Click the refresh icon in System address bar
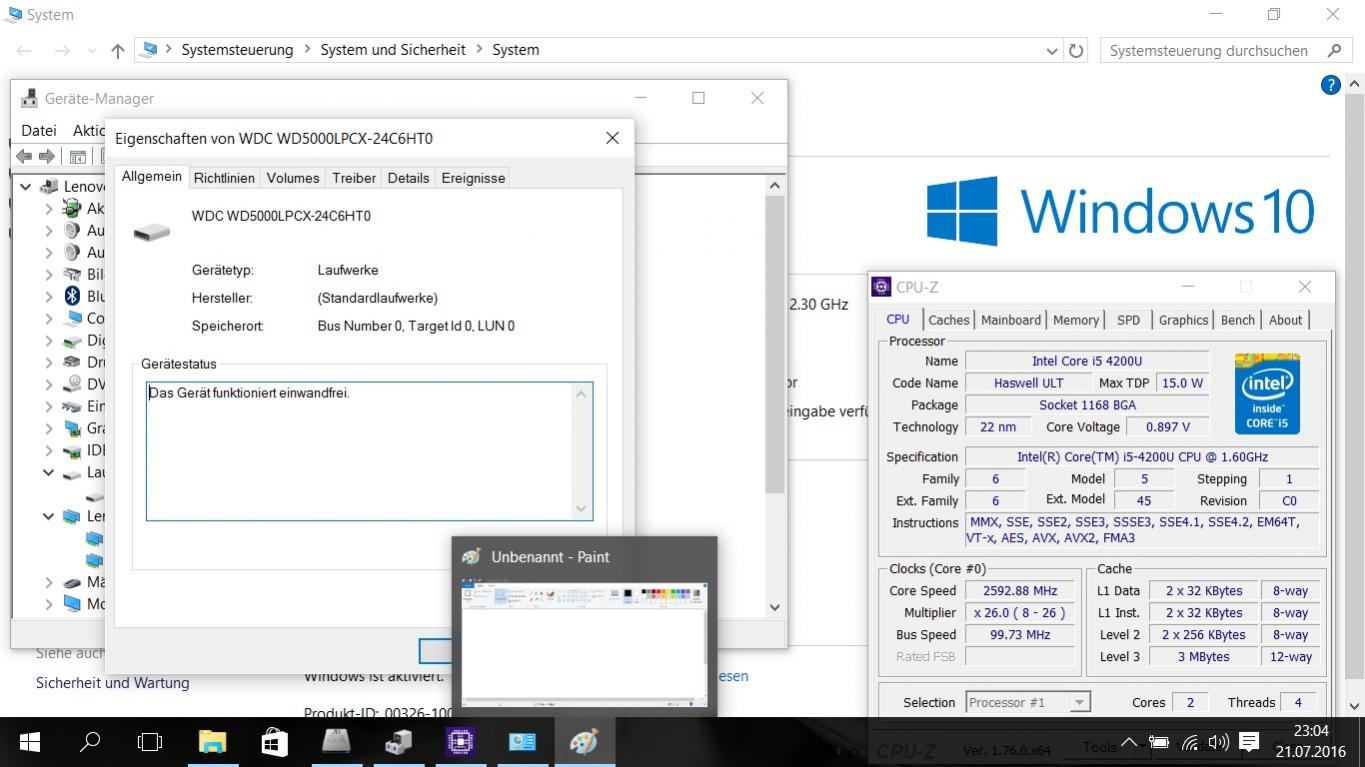The image size is (1365, 767). (x=1076, y=50)
